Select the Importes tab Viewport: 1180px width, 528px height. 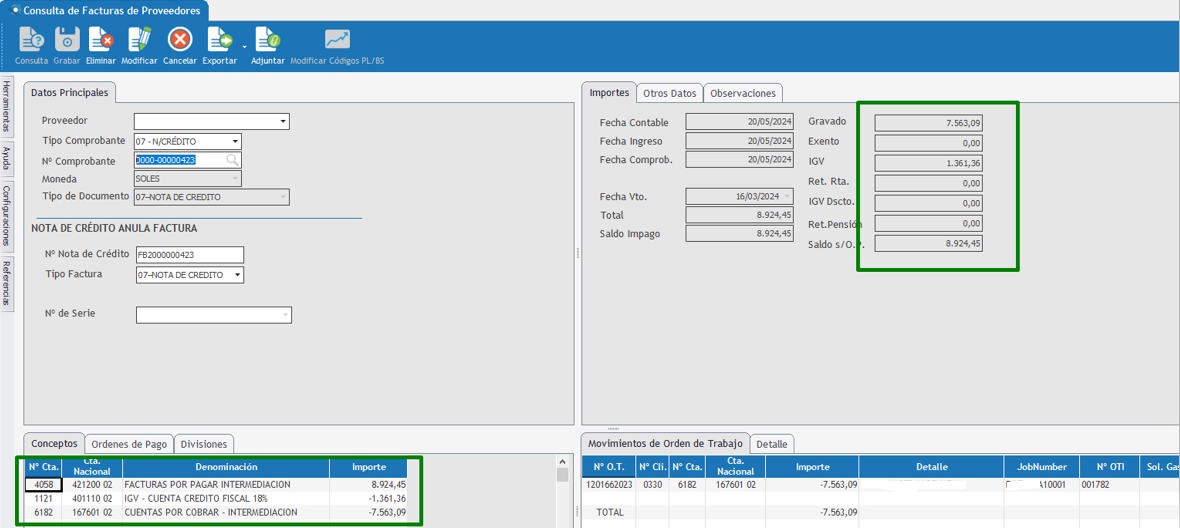(x=609, y=92)
